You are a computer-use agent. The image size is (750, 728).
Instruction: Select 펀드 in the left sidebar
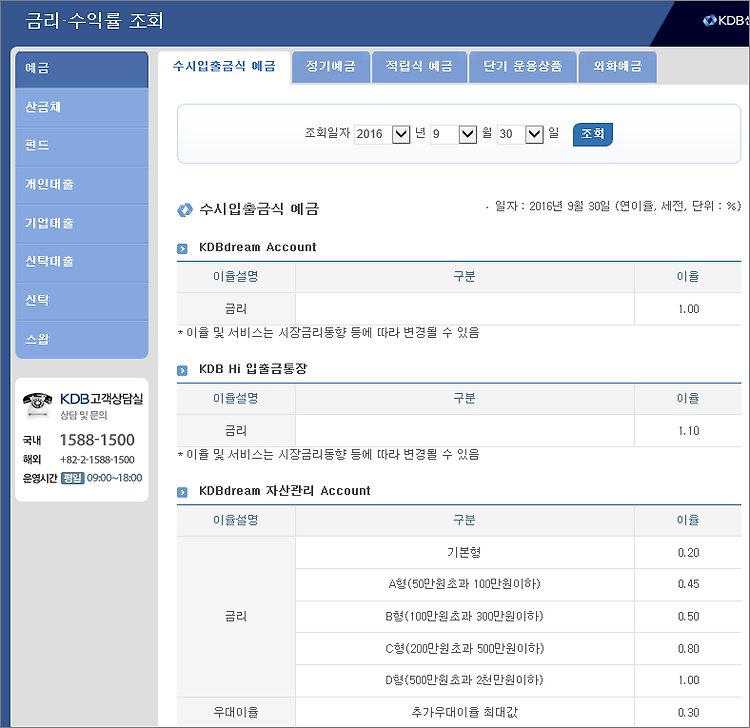coord(82,145)
